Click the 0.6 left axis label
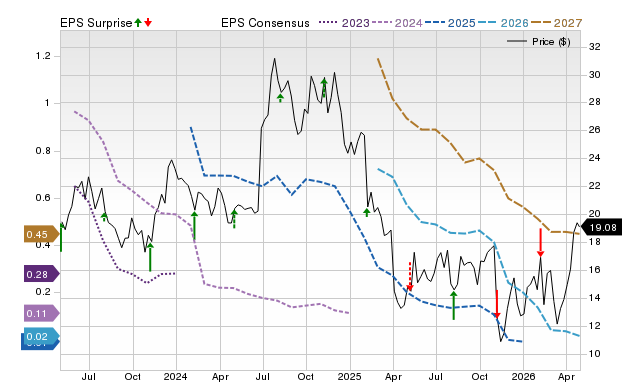 43,198
